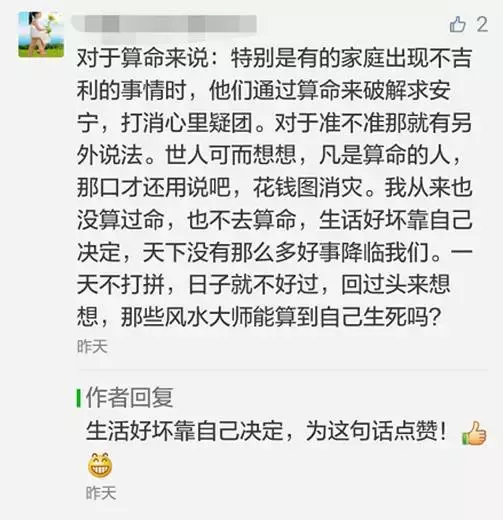Click the line 决定，天下没有那么多好事降临我们

[274, 252]
